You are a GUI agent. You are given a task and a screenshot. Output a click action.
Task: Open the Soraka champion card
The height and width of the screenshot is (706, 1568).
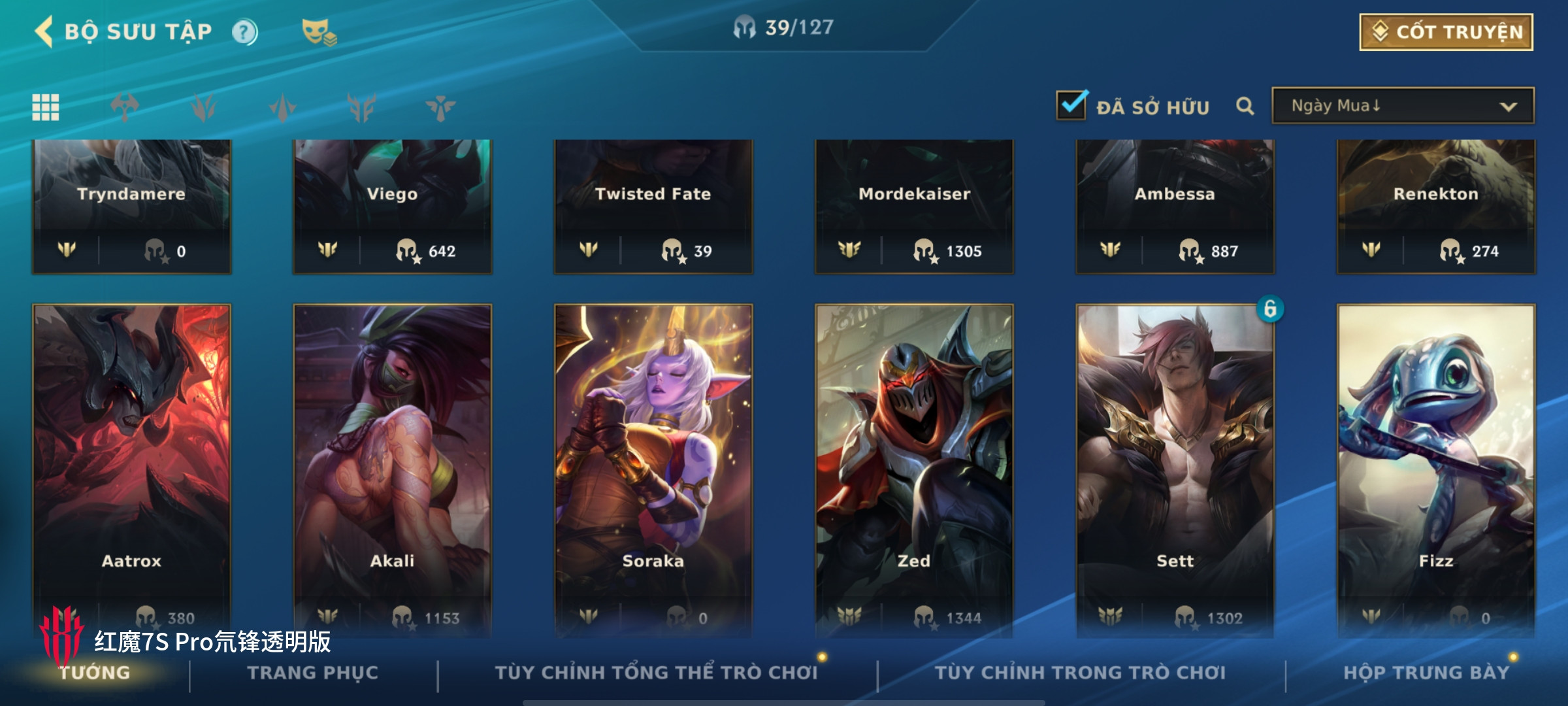pos(653,471)
